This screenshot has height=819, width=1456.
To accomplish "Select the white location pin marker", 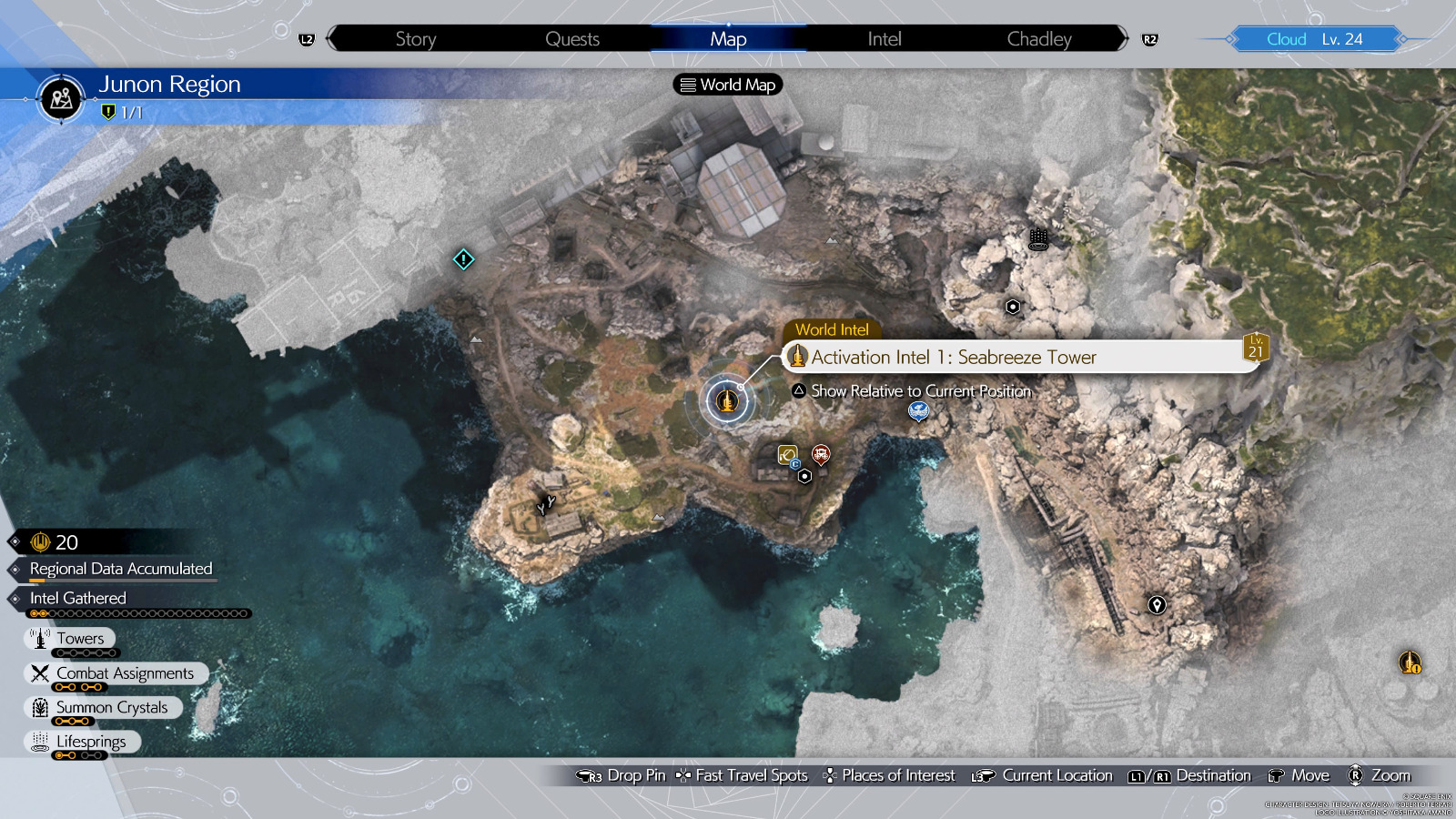I will point(1156,605).
